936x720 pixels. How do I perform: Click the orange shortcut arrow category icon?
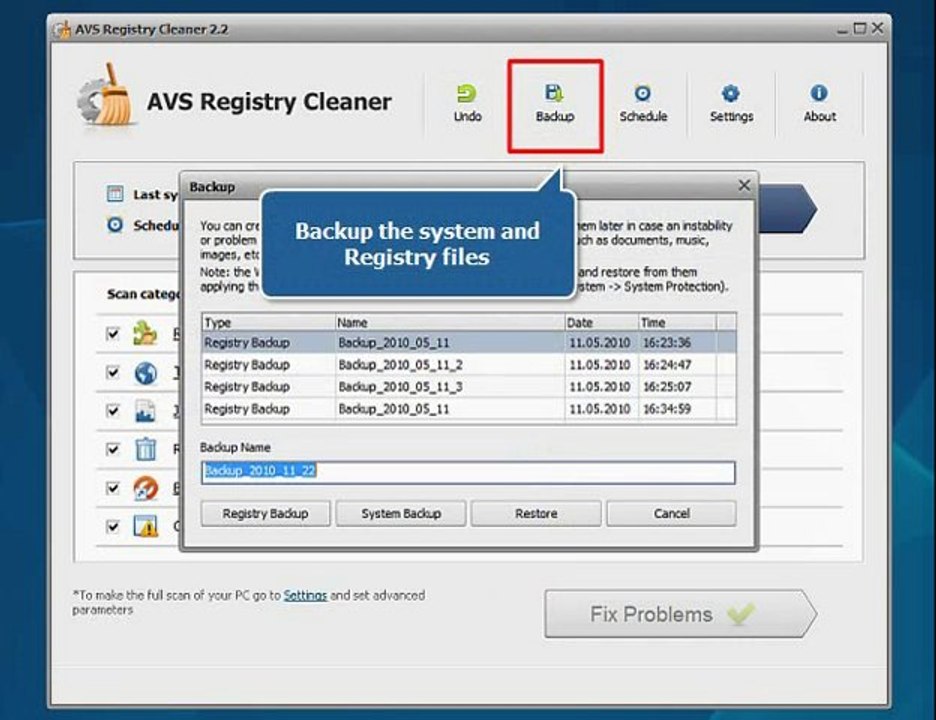point(145,488)
